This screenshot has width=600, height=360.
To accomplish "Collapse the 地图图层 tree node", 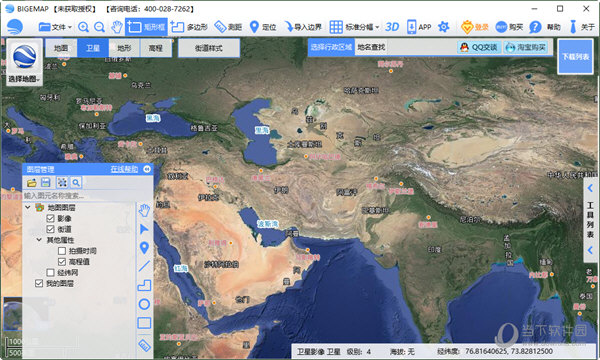I will click(x=28, y=207).
